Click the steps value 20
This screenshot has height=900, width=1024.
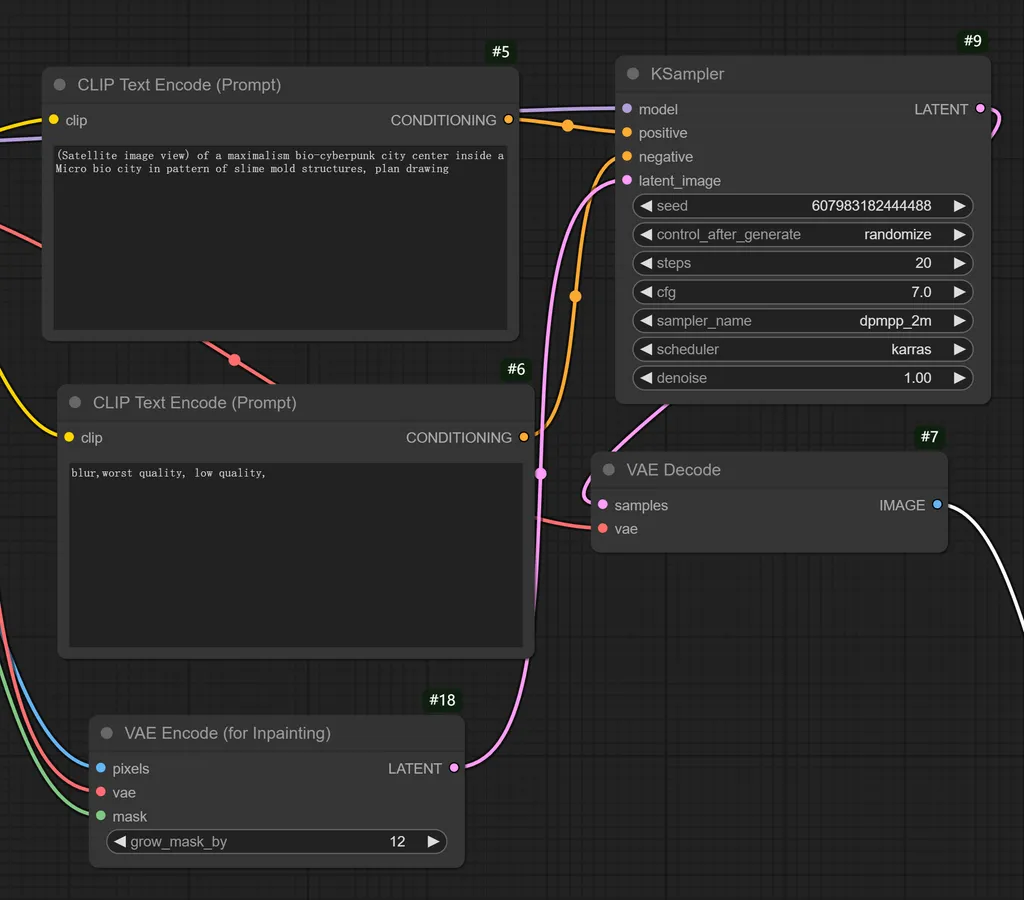[923, 263]
